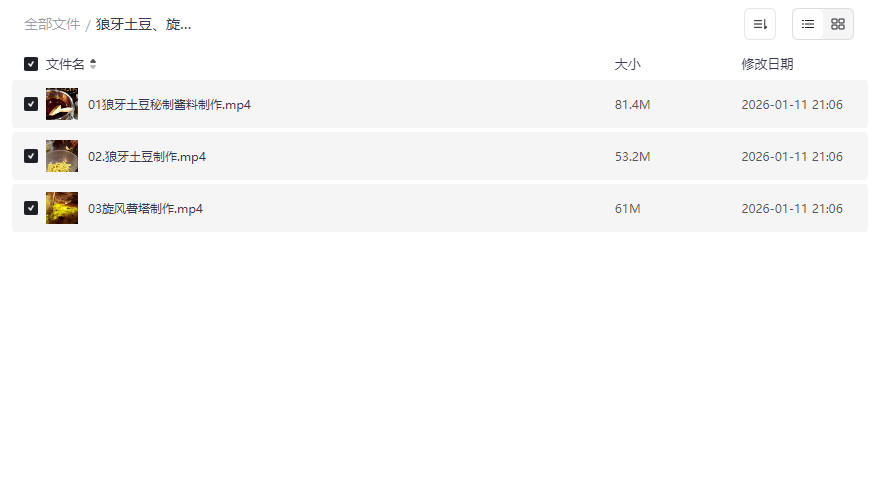Open the sort order menu button
The height and width of the screenshot is (498, 878).
760,24
